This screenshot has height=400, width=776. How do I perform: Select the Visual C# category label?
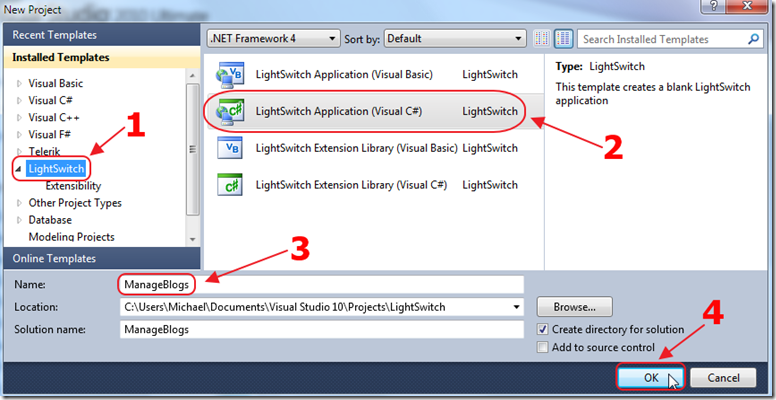[x=50, y=100]
